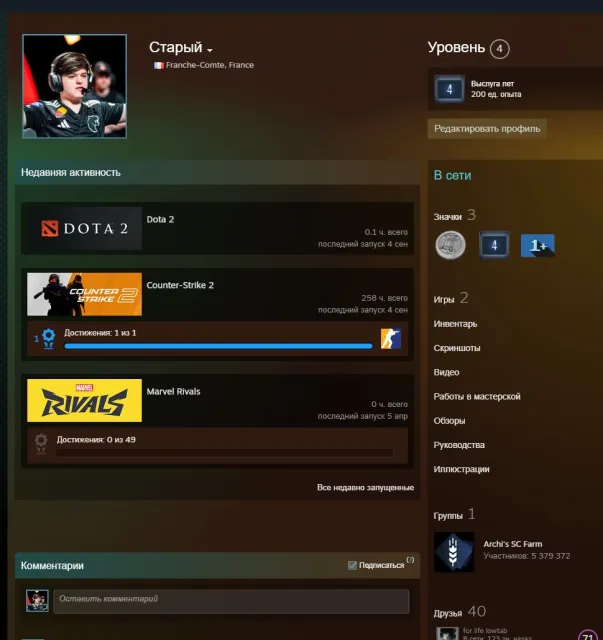Screen dimensions: 603x640
Task: Open Все недавно запущенные link
Action: pyautogui.click(x=365, y=487)
